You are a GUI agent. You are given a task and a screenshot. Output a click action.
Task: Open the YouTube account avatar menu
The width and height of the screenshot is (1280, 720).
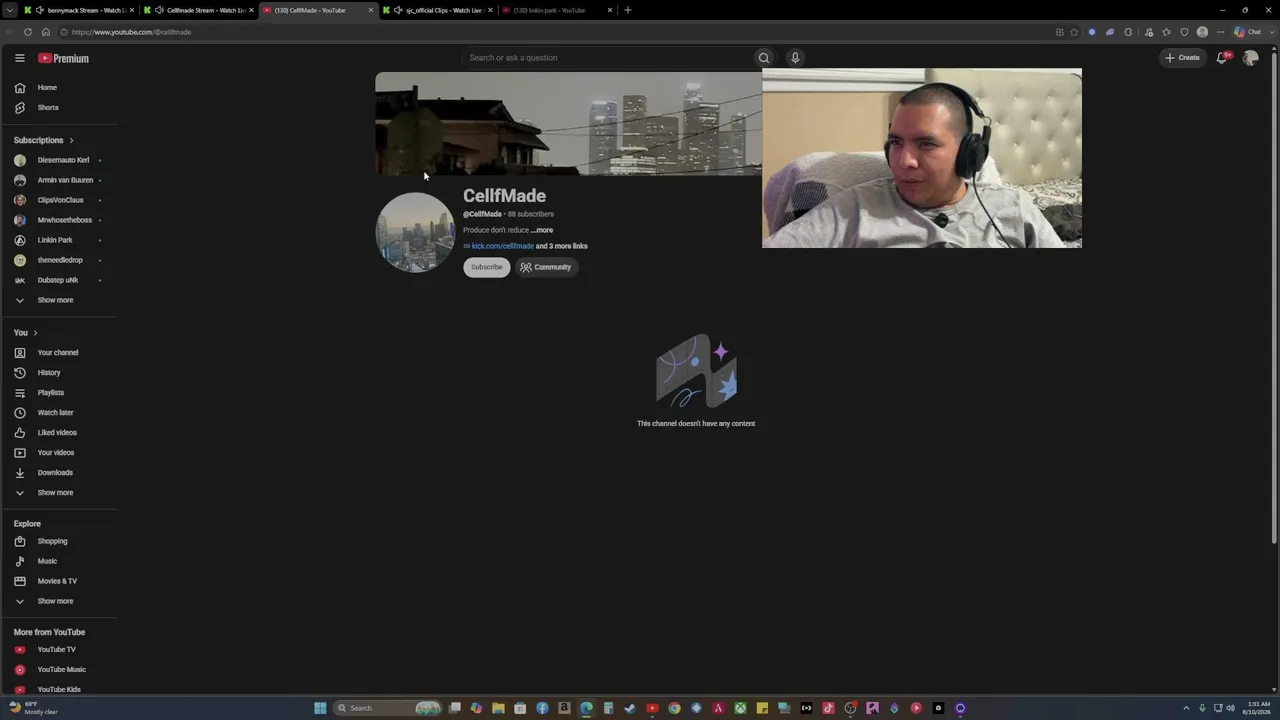(1250, 58)
